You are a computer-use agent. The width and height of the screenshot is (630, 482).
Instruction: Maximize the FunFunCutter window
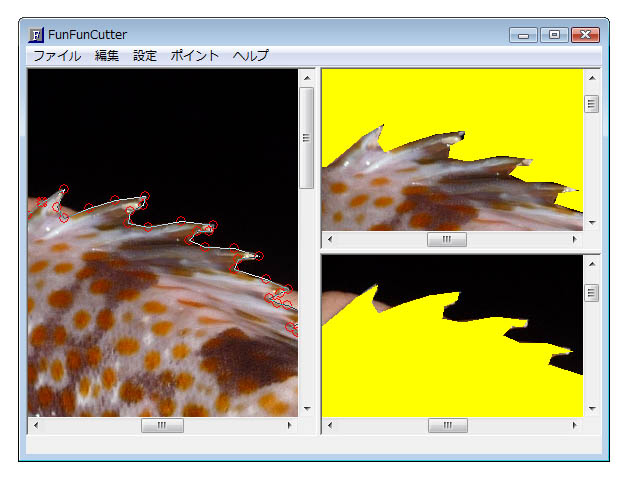point(554,35)
